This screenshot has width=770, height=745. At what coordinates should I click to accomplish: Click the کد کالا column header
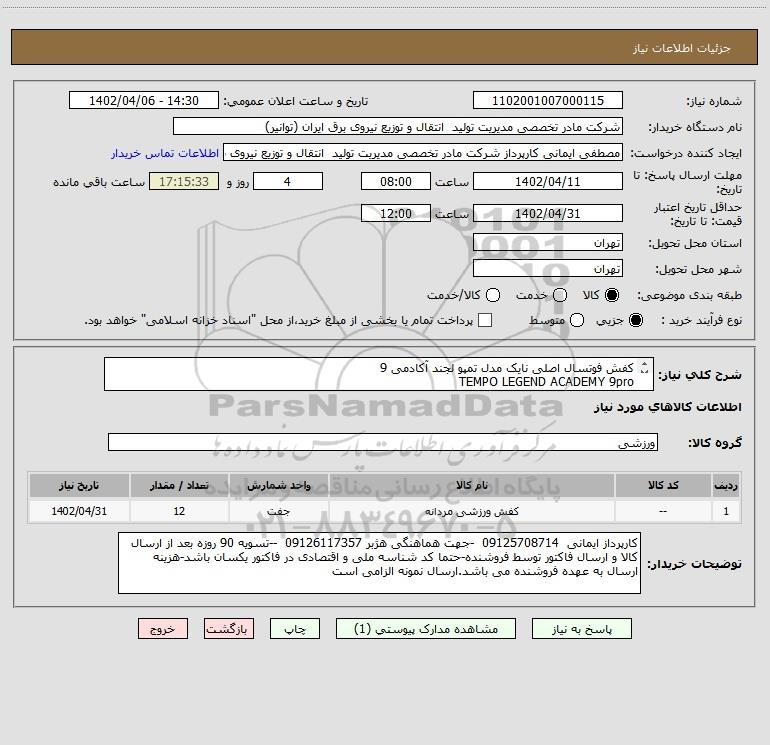tap(663, 485)
